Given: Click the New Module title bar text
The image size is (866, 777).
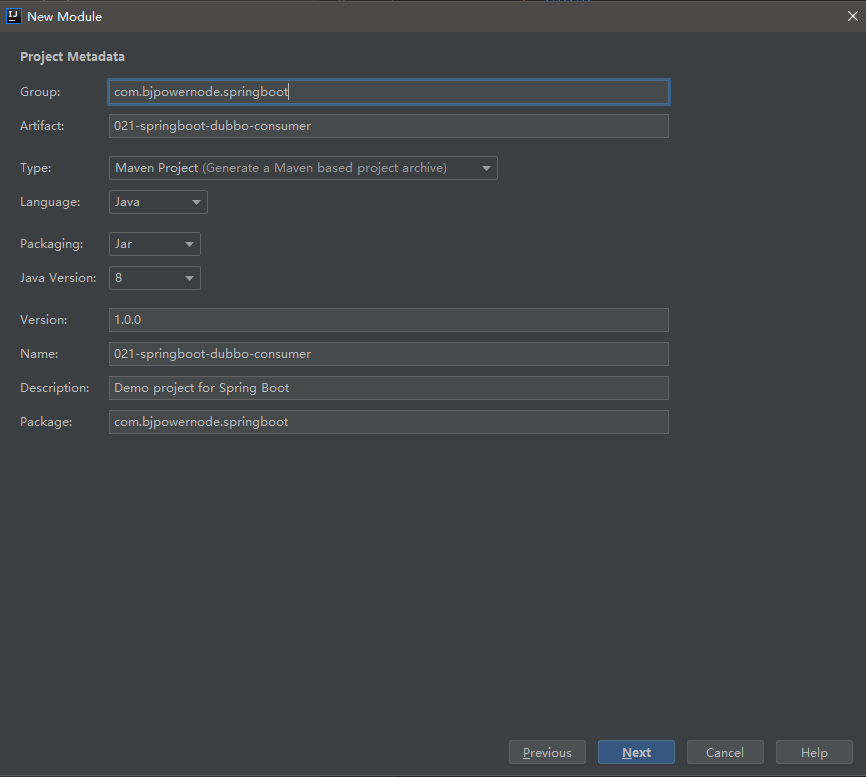Looking at the screenshot, I should pyautogui.click(x=64, y=16).
